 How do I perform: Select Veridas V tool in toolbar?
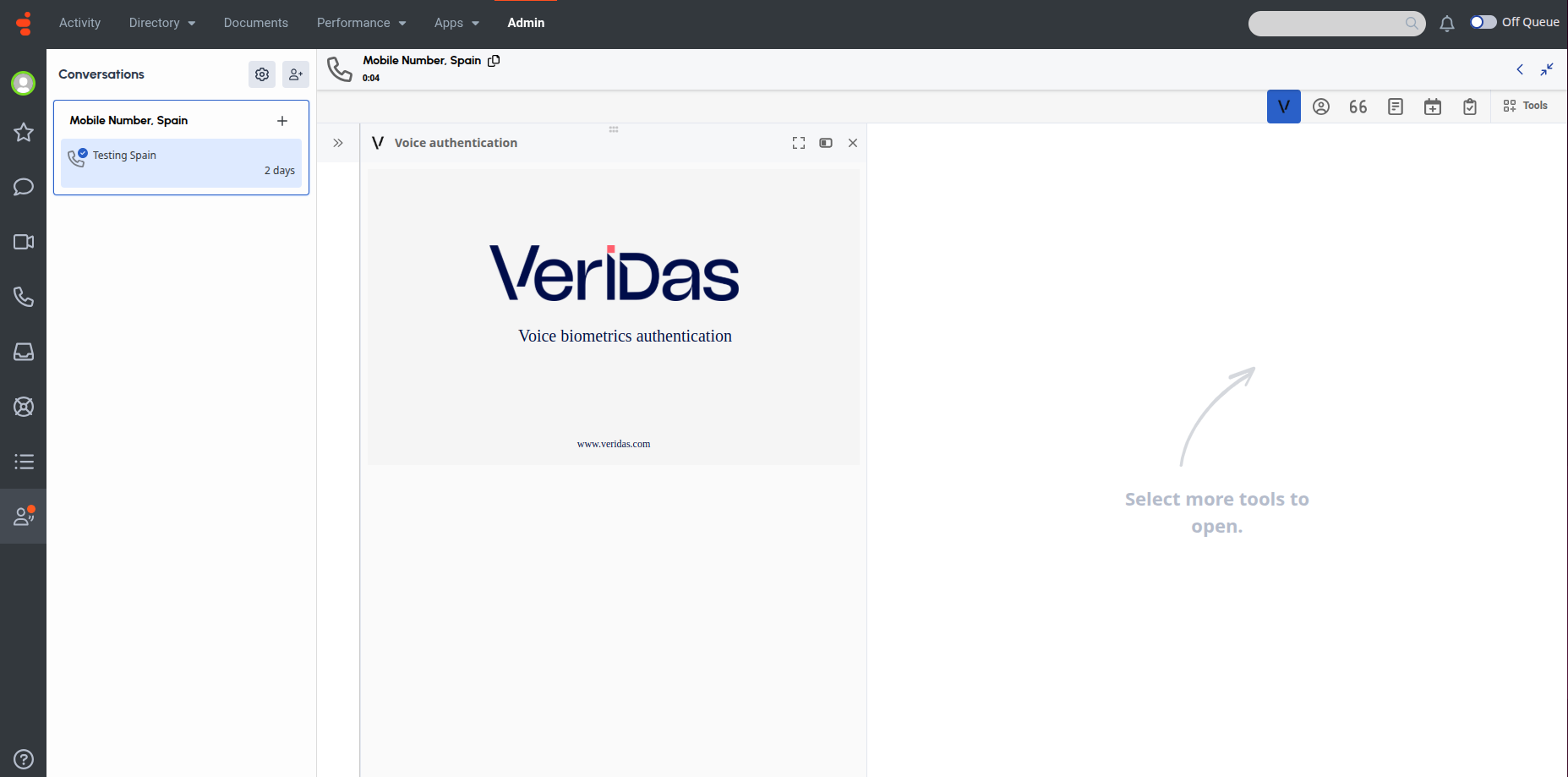(x=1284, y=107)
